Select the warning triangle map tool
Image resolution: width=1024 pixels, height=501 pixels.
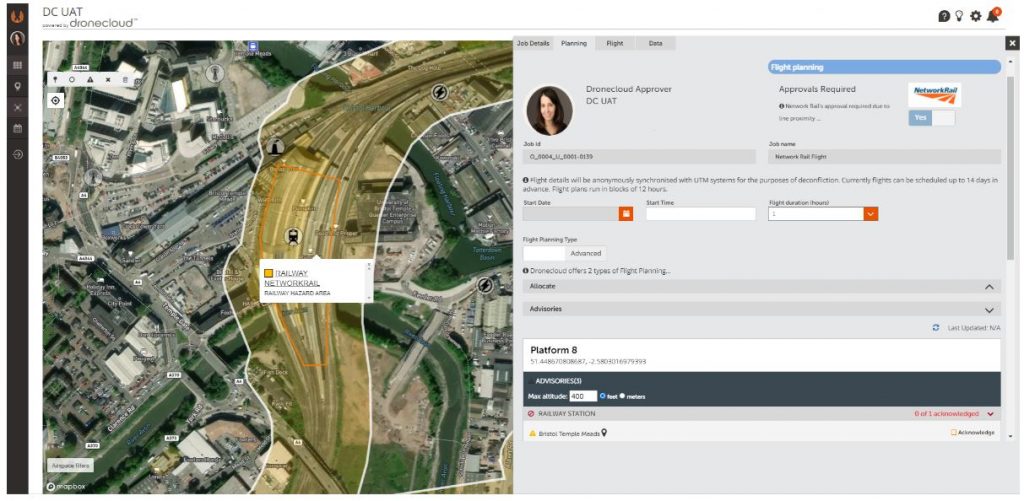click(x=90, y=79)
